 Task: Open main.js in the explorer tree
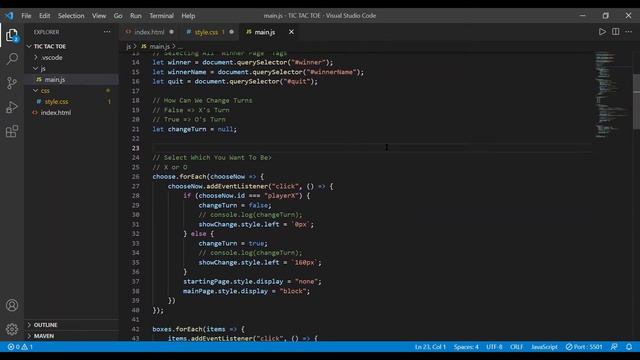(x=55, y=80)
